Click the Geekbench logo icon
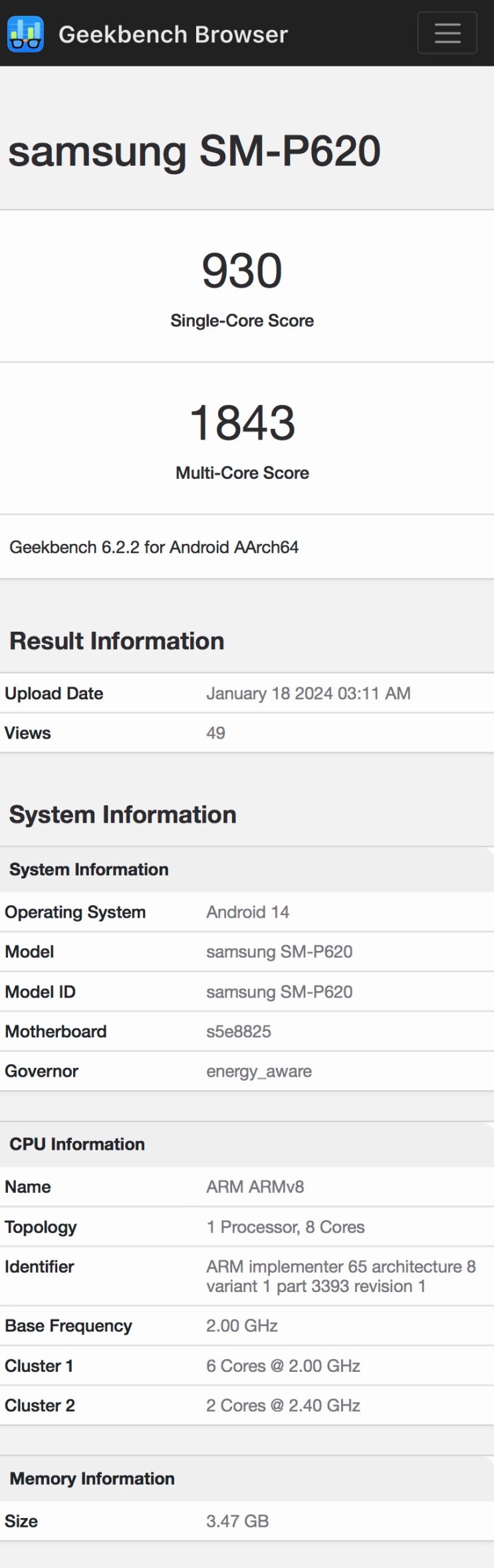Screen dimensions: 494x1568 click(x=25, y=34)
